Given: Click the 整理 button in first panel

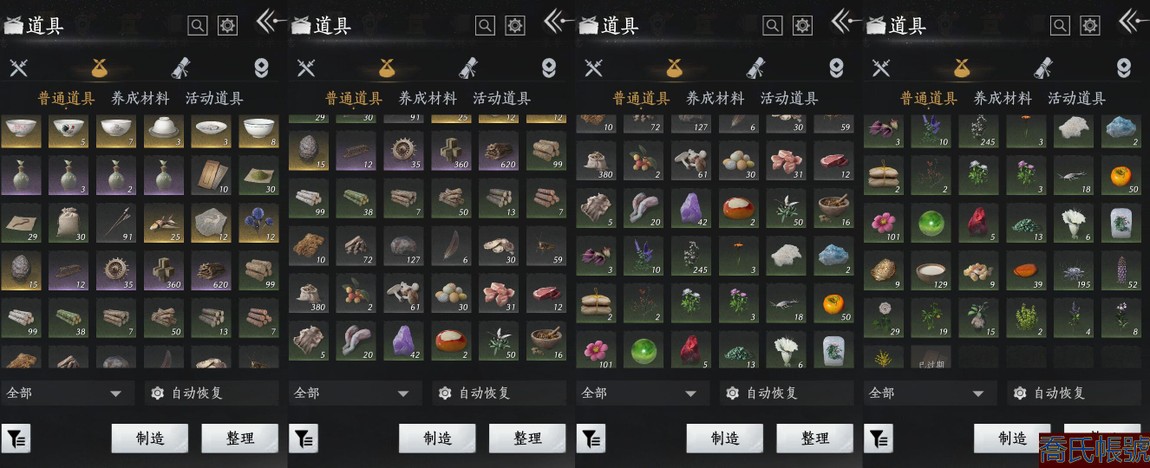Looking at the screenshot, I should coord(240,439).
